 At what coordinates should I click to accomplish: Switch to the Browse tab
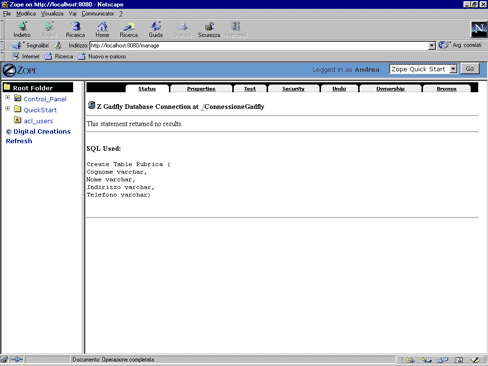447,89
